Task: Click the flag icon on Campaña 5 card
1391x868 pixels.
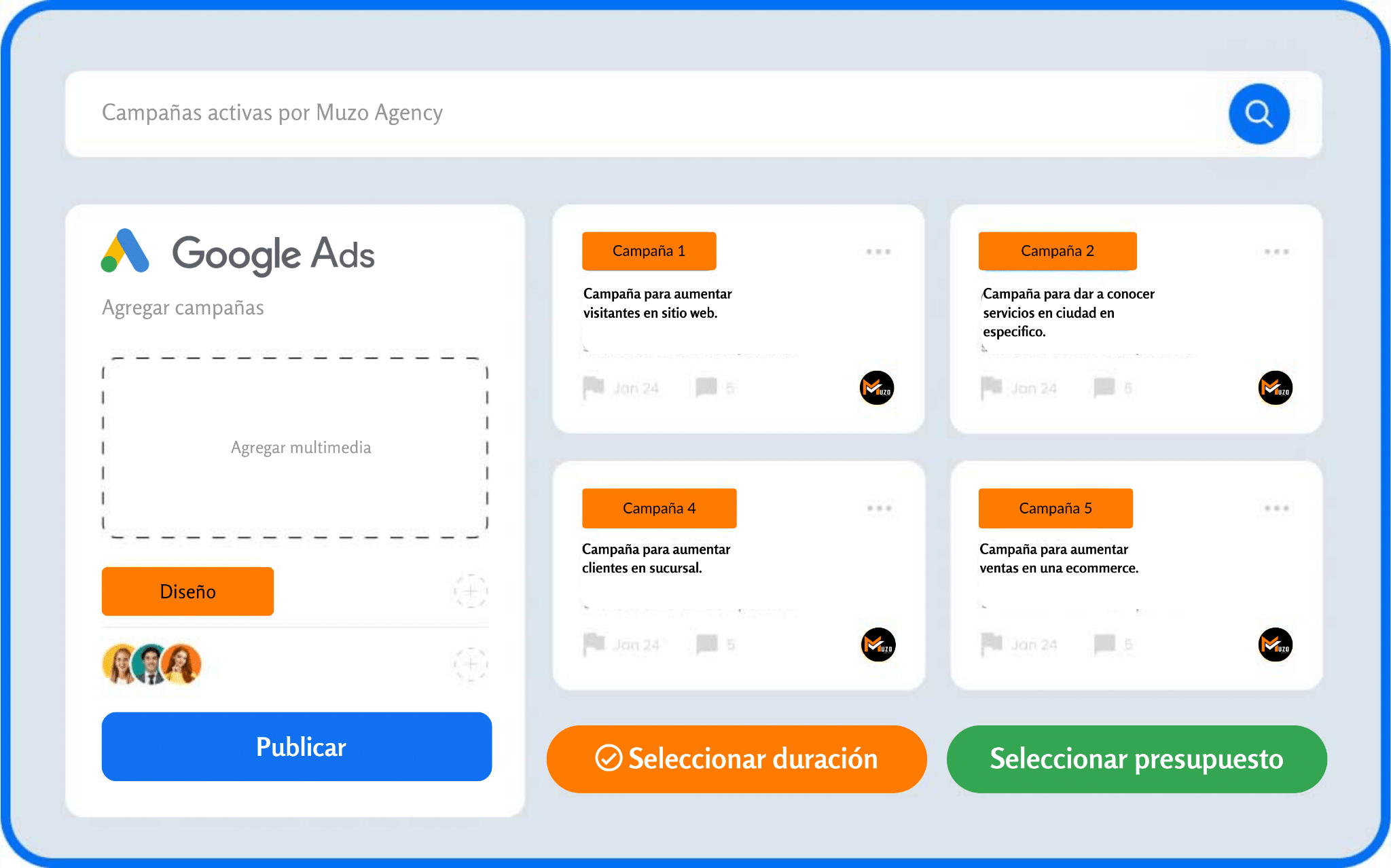Action: click(x=992, y=645)
